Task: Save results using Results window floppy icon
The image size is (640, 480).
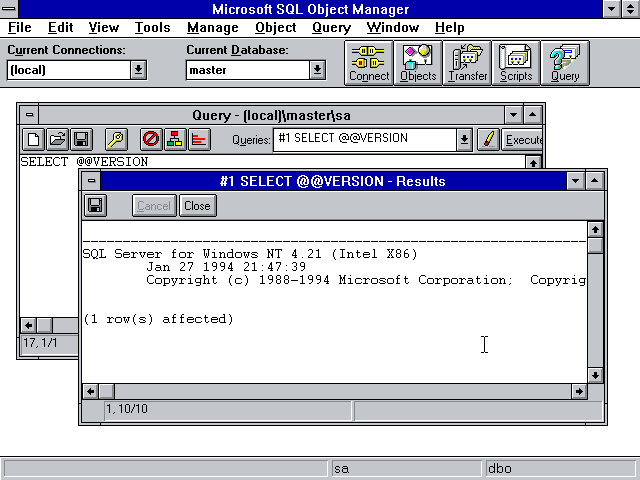Action: (96, 205)
